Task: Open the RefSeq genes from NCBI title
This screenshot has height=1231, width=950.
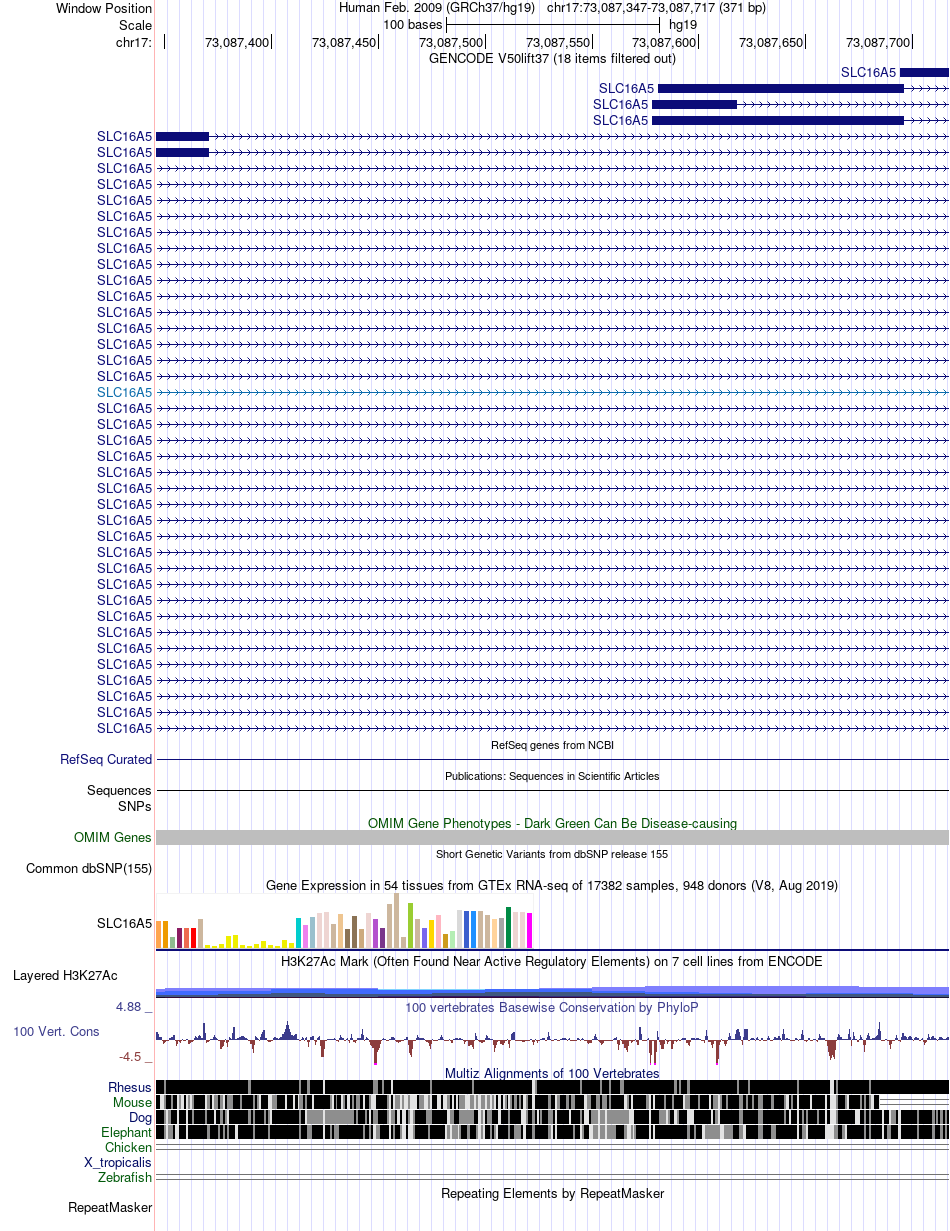Action: 552,745
